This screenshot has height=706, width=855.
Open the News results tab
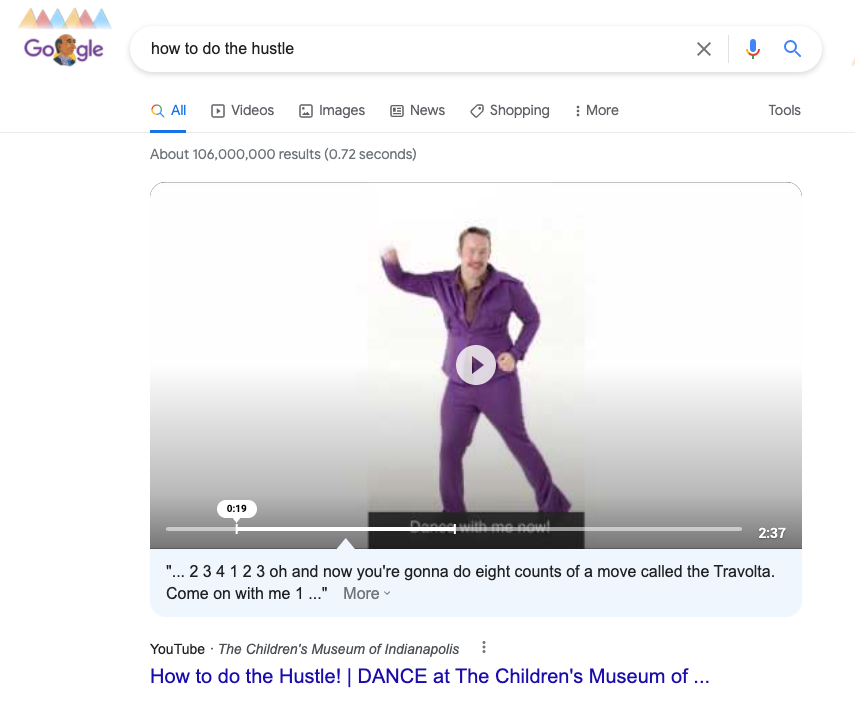click(417, 111)
